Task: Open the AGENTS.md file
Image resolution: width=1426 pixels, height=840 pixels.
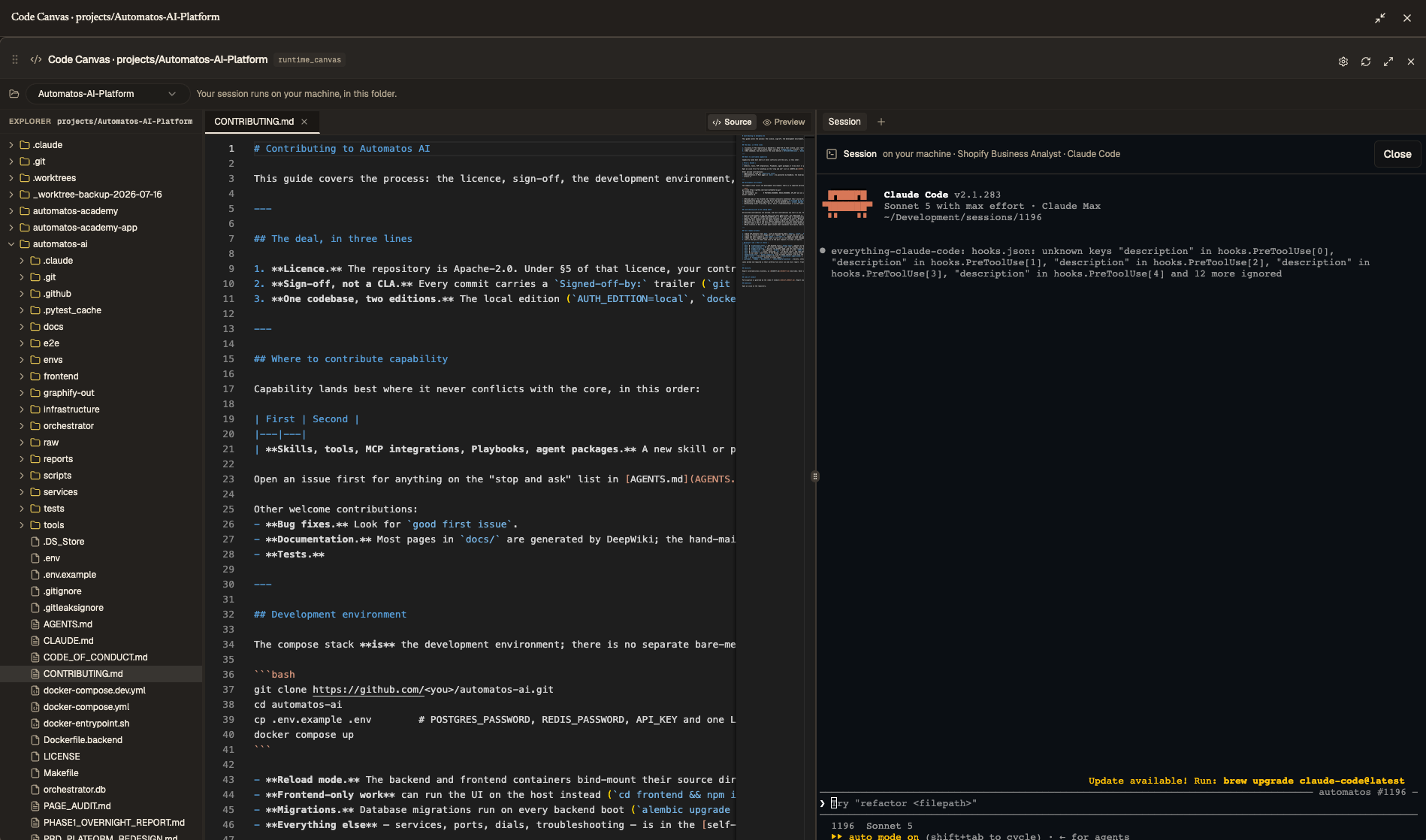Action: coord(101,624)
